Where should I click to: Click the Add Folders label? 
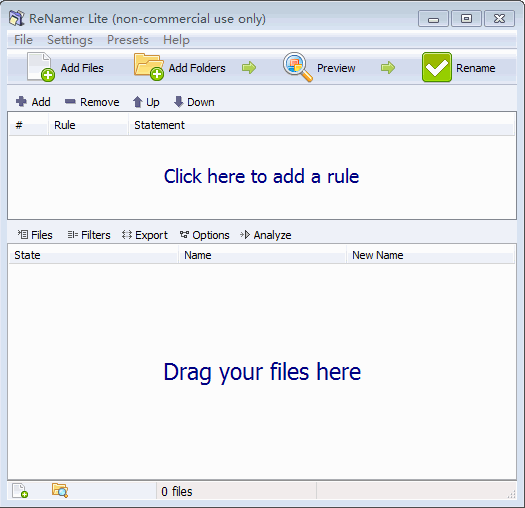point(197,68)
